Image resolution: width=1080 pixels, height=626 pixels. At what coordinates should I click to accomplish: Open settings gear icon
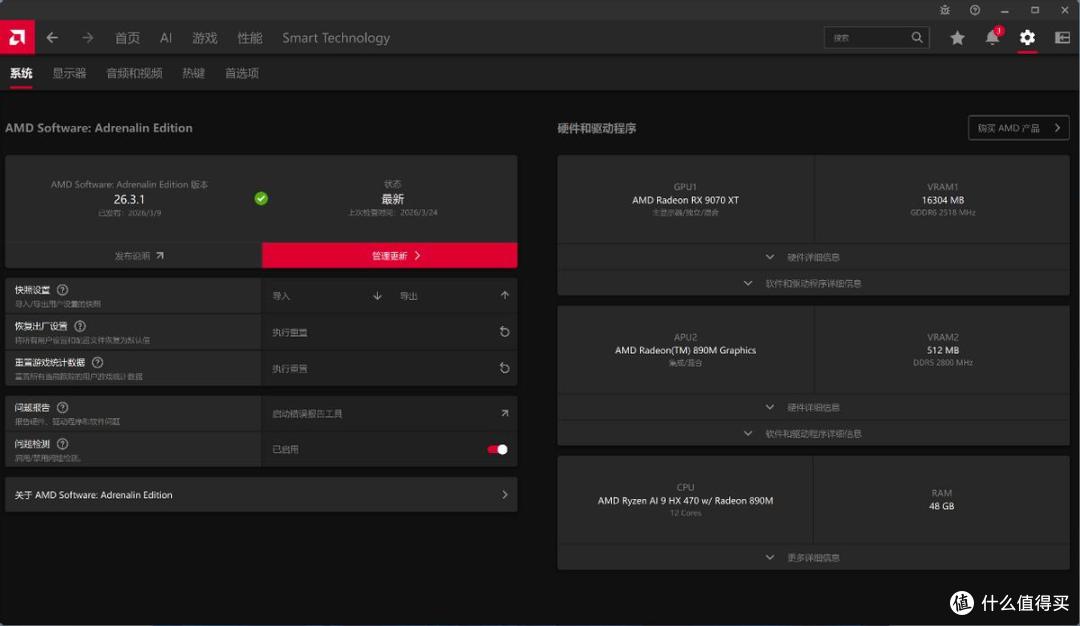1027,37
